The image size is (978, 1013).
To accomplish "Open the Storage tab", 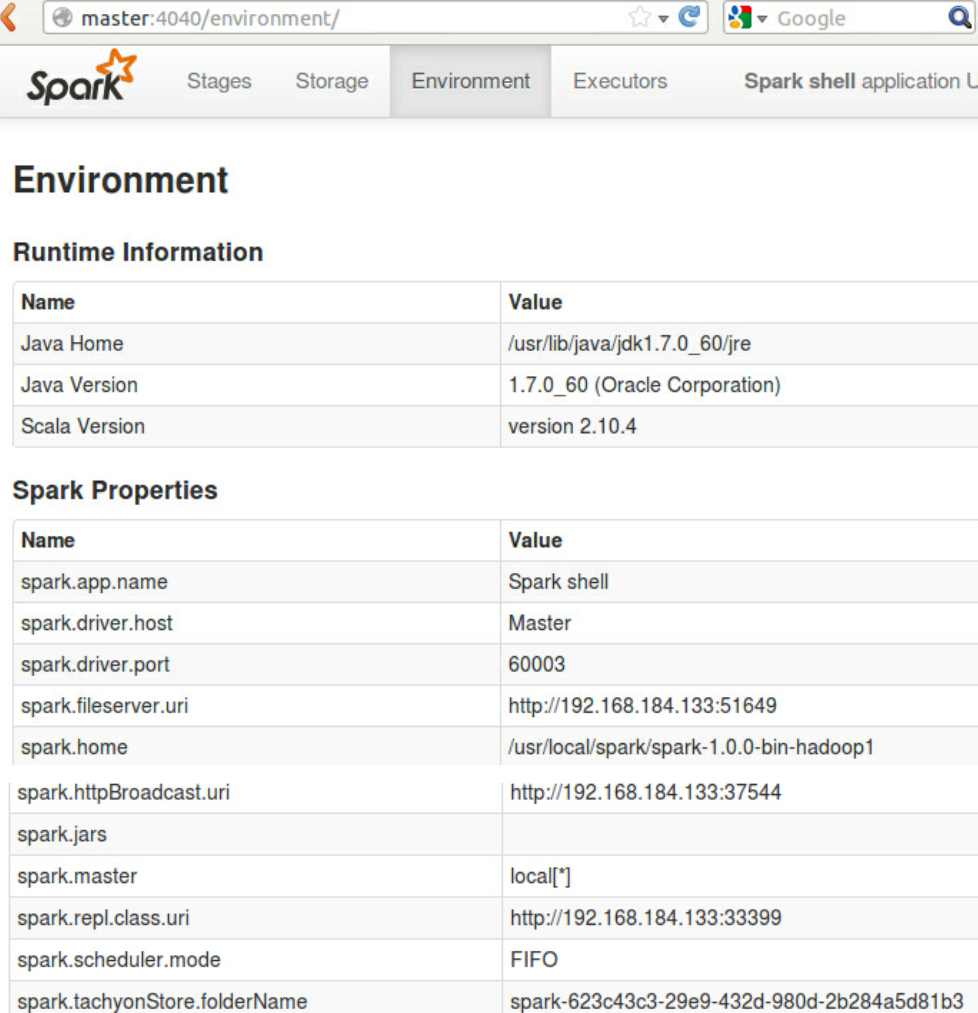I will (x=332, y=82).
